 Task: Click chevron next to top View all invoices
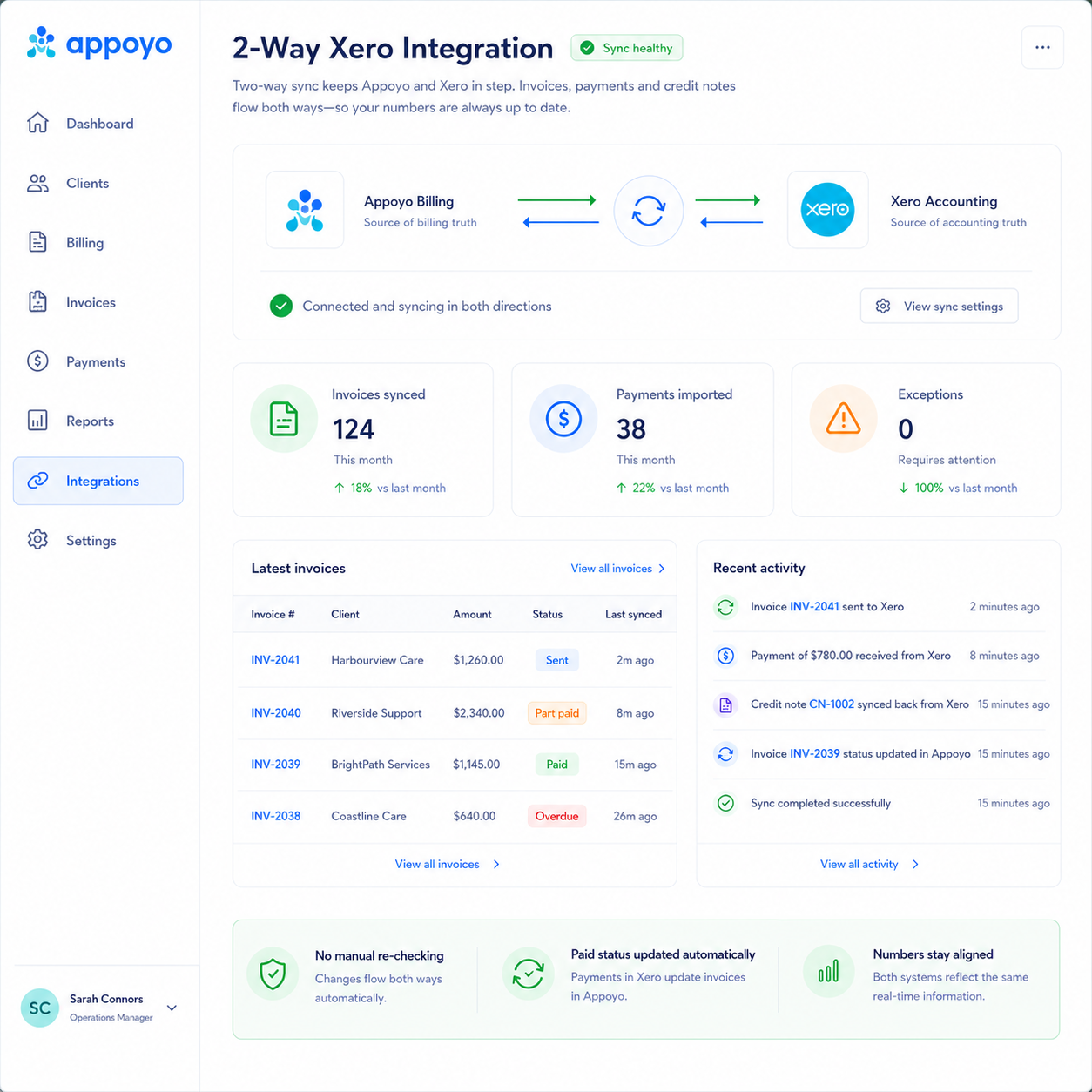point(662,569)
